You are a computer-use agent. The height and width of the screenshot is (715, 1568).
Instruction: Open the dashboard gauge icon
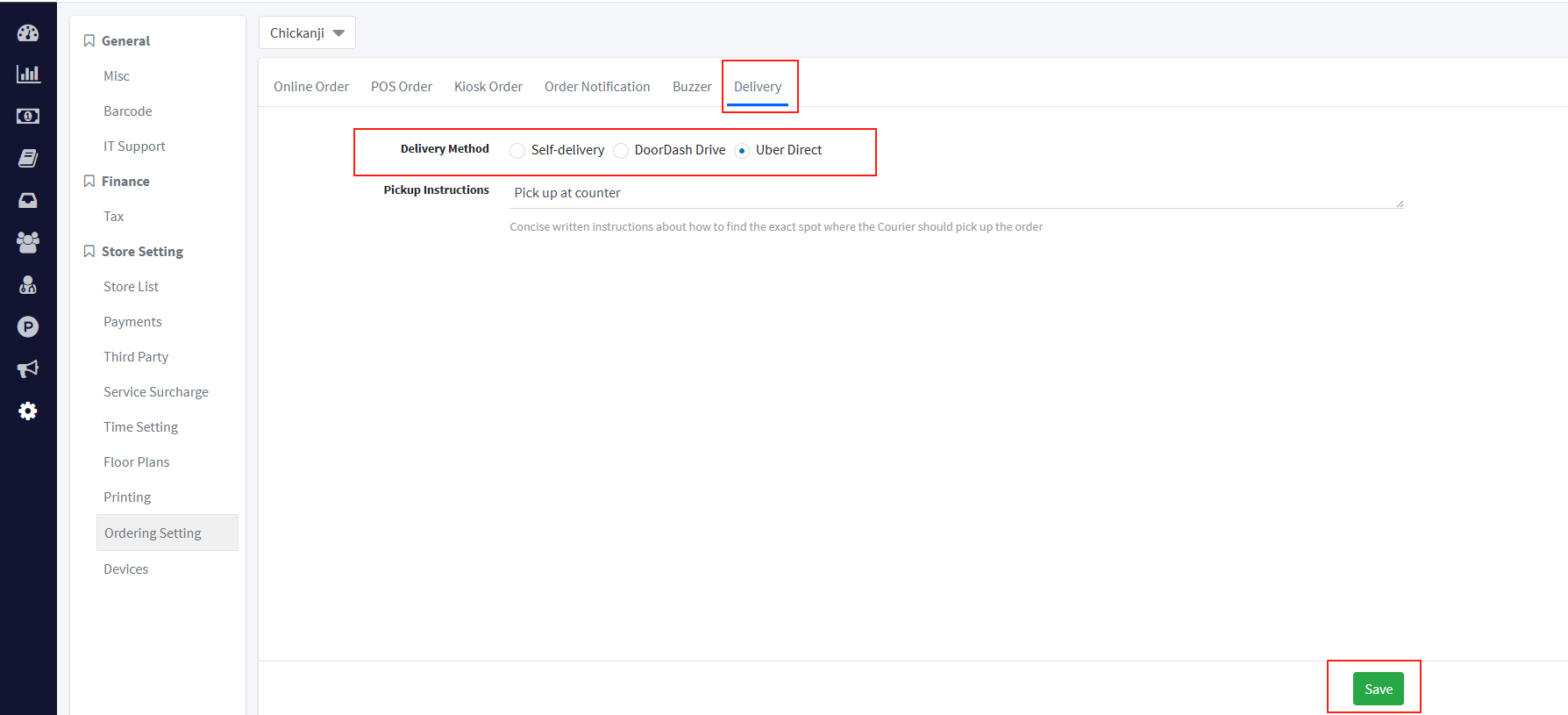(28, 32)
